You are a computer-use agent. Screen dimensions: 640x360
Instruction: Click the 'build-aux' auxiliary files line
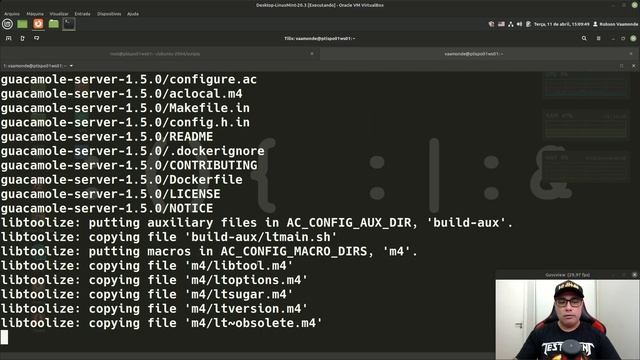(257, 222)
